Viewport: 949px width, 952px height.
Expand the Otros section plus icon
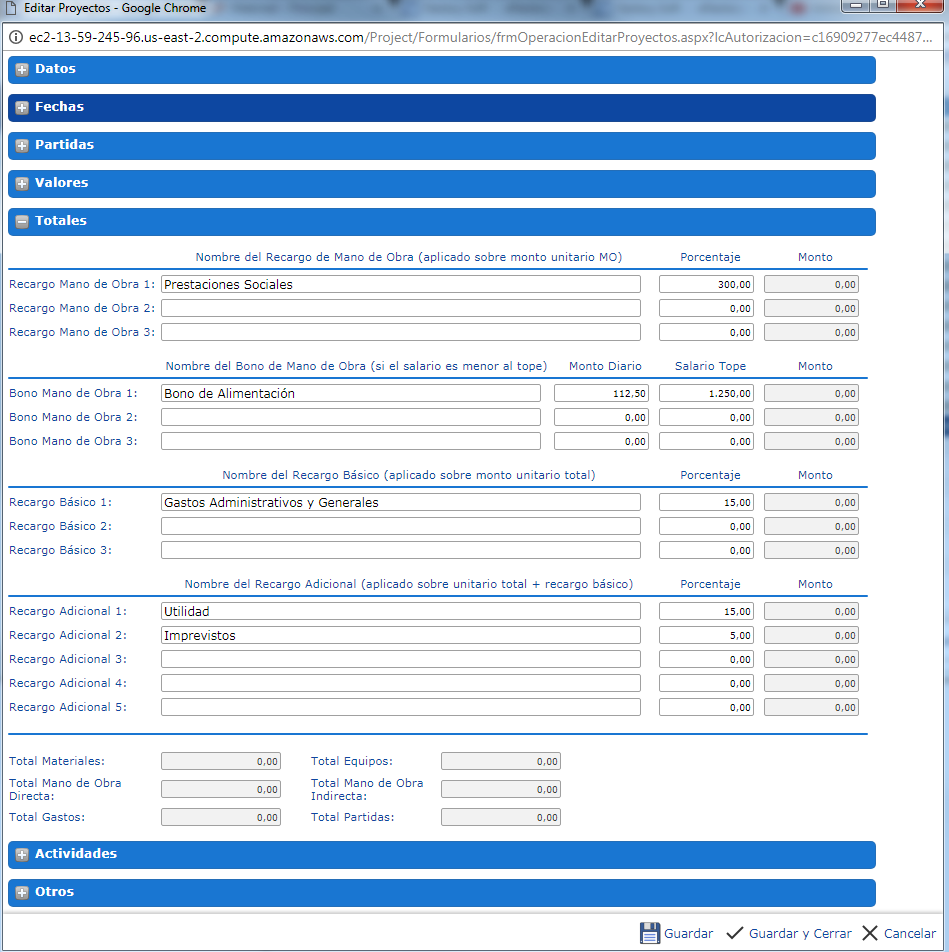click(x=22, y=892)
